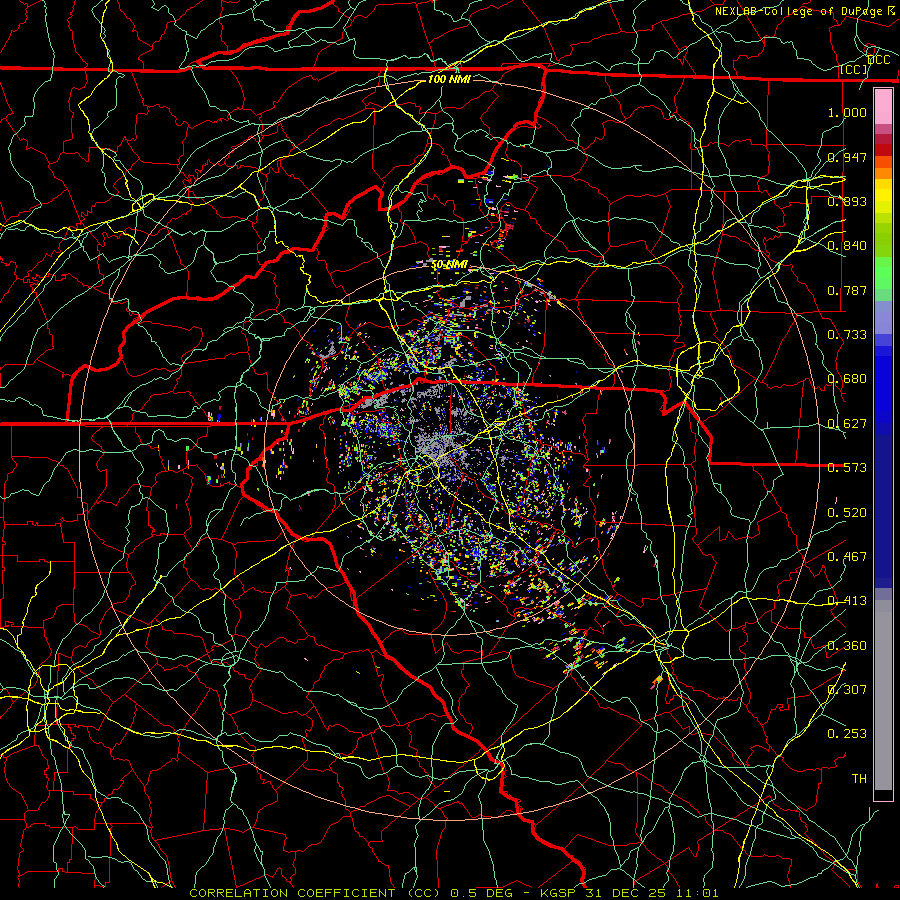Click the DCC product label
The image size is (900, 900).
pyautogui.click(x=878, y=60)
